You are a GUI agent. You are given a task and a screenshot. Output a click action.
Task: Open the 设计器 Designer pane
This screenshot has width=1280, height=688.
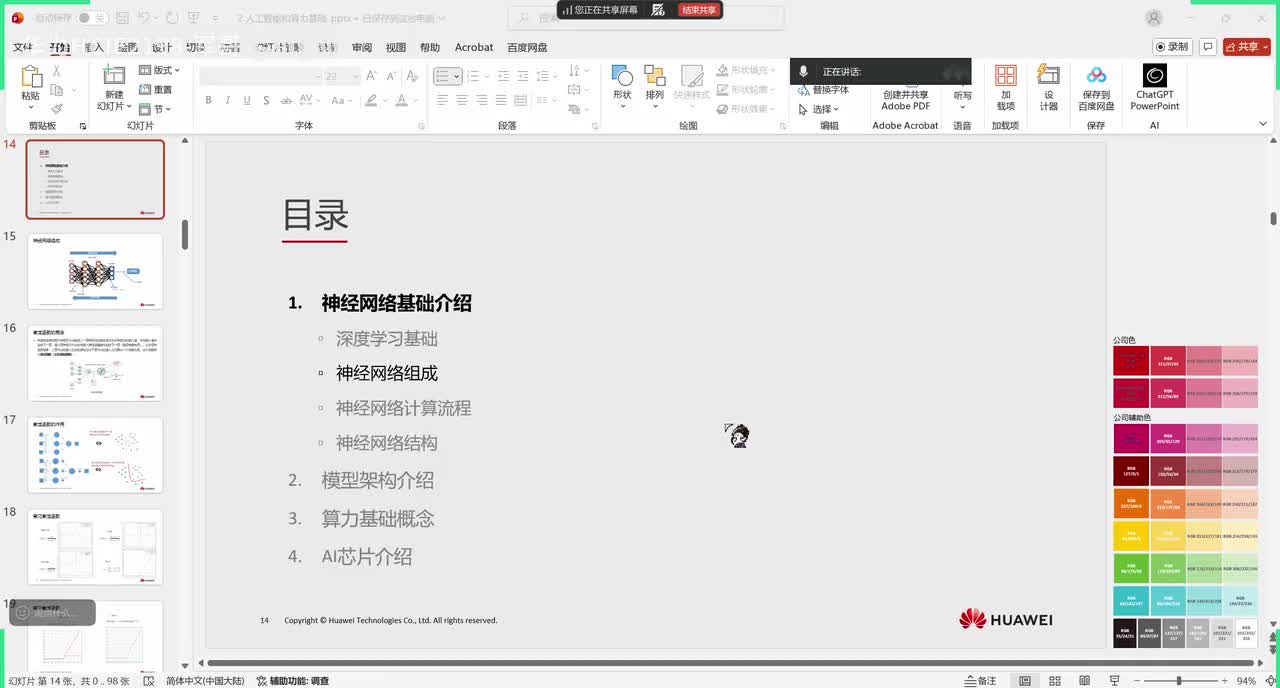pos(1048,88)
